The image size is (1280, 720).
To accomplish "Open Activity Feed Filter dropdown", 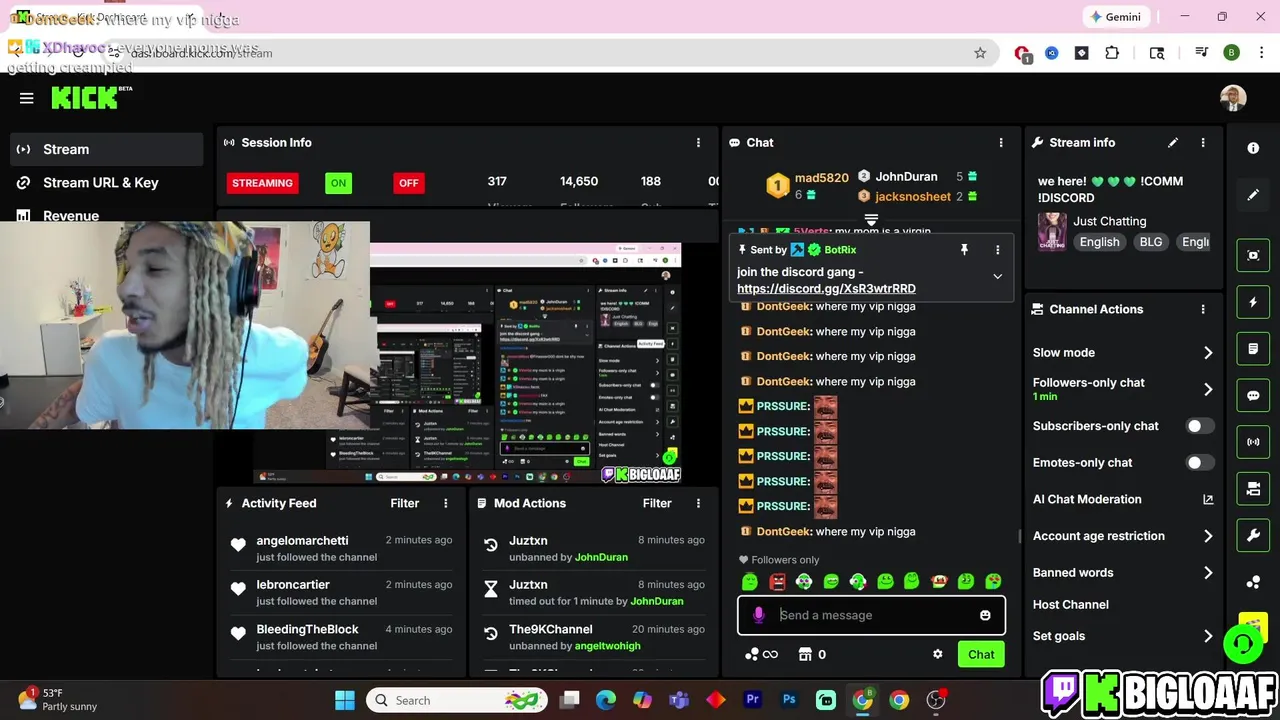I will [x=404, y=503].
